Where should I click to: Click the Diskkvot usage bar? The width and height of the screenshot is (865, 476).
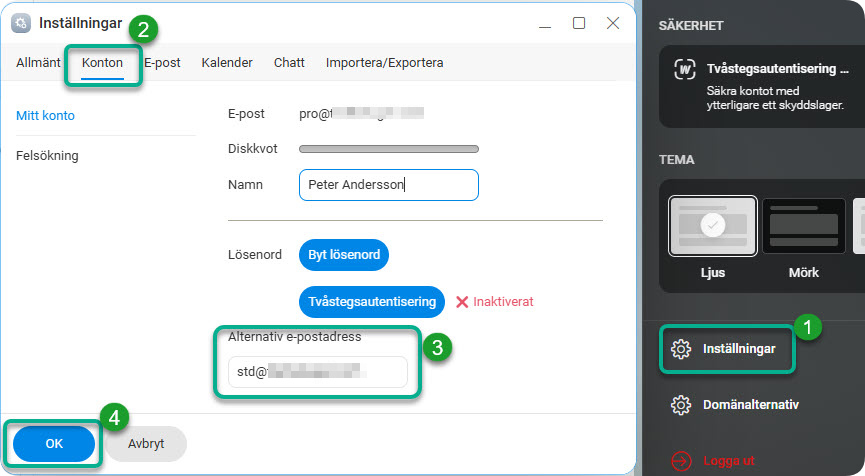tap(389, 149)
